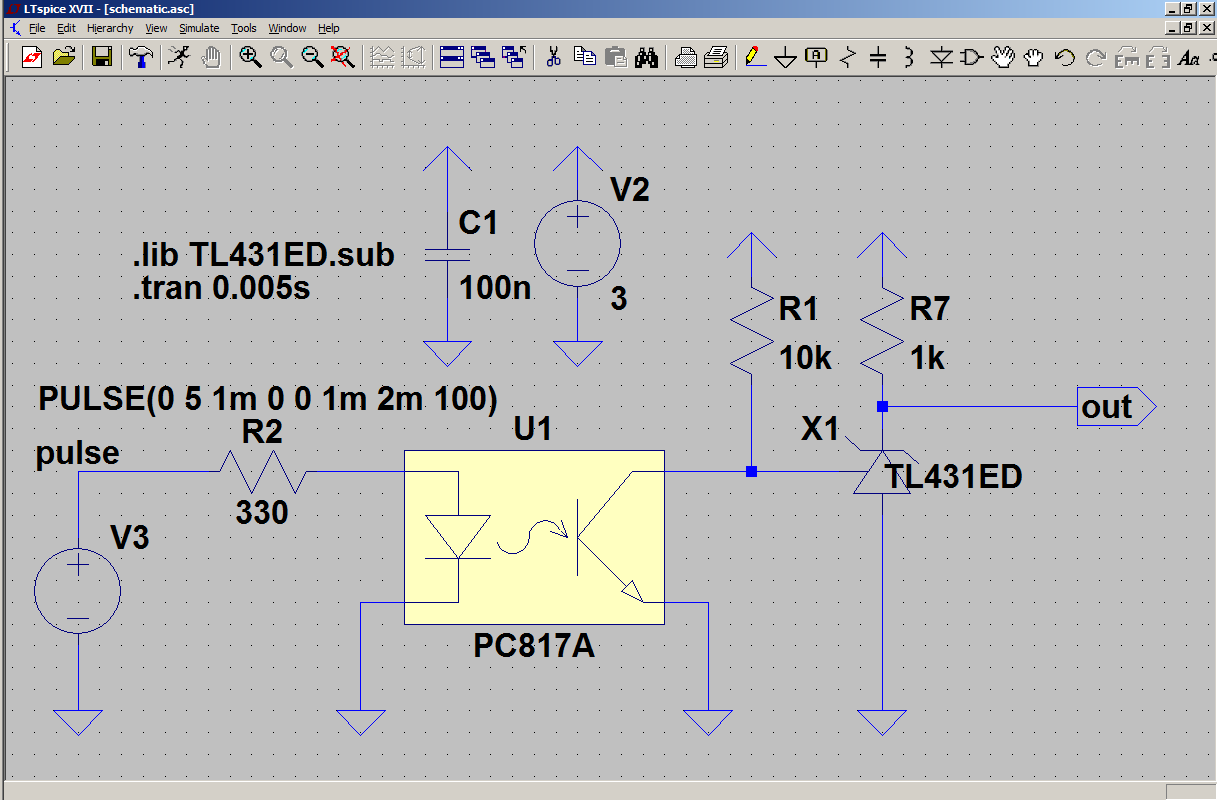
Task: Select the Ground symbol tool
Action: (786, 58)
